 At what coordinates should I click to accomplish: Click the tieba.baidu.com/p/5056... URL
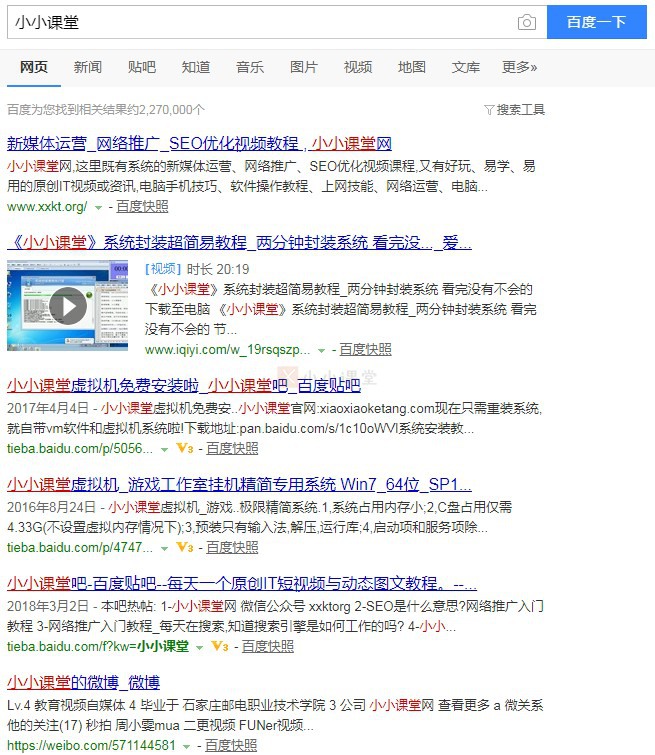point(79,449)
